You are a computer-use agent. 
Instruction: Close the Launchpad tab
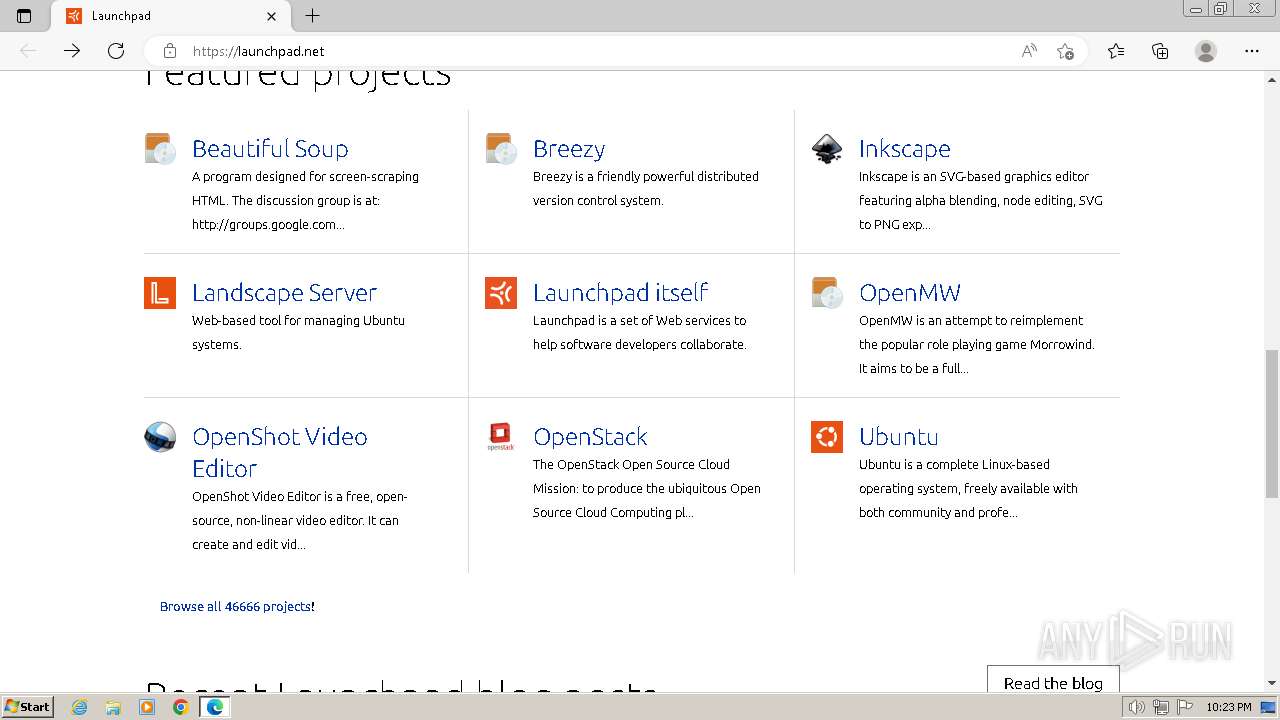(x=272, y=16)
